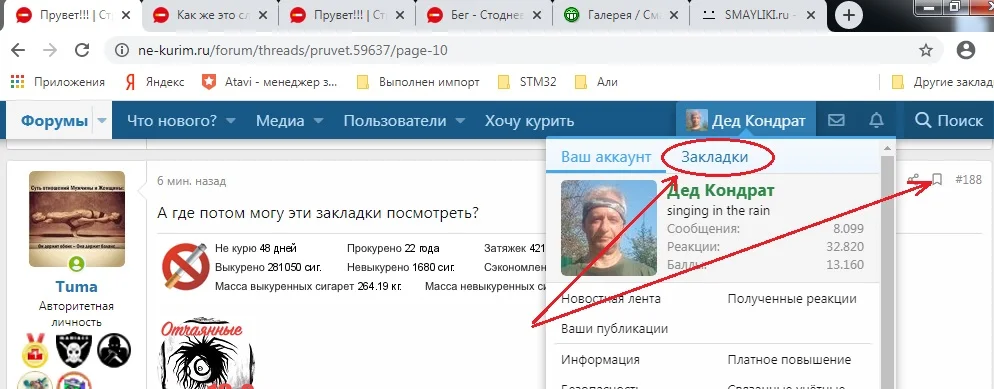Open Tuma username profile link
This screenshot has height=389, width=994.
(77, 287)
